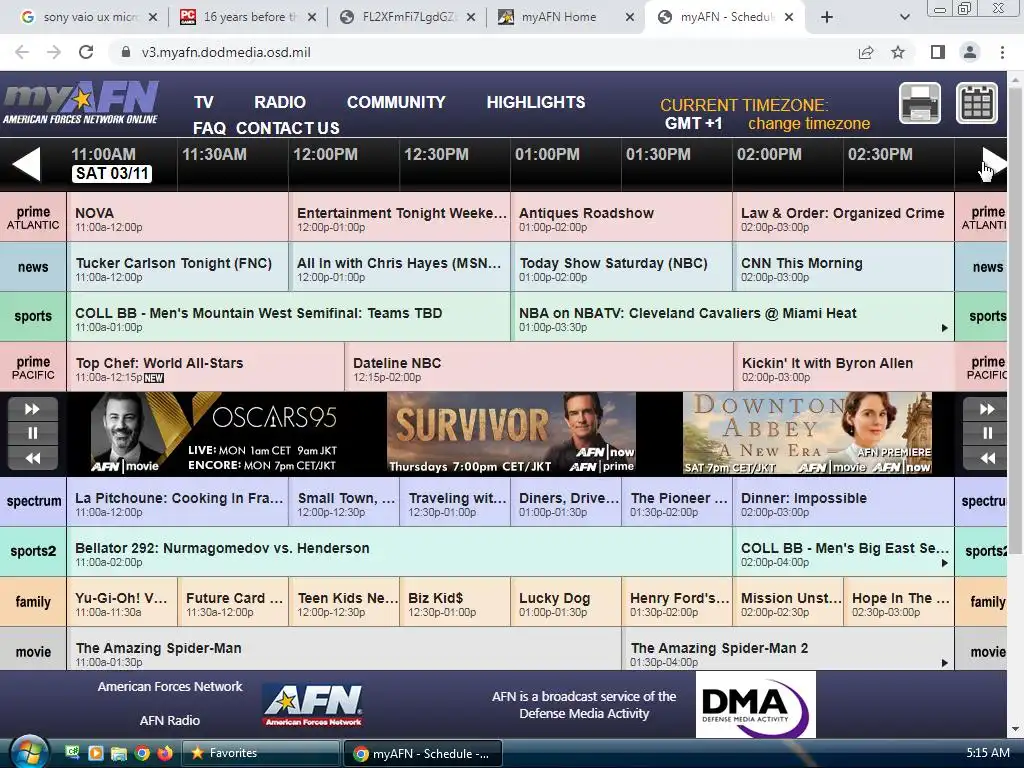Open the TV menu
The width and height of the screenshot is (1024, 768).
[x=204, y=103]
